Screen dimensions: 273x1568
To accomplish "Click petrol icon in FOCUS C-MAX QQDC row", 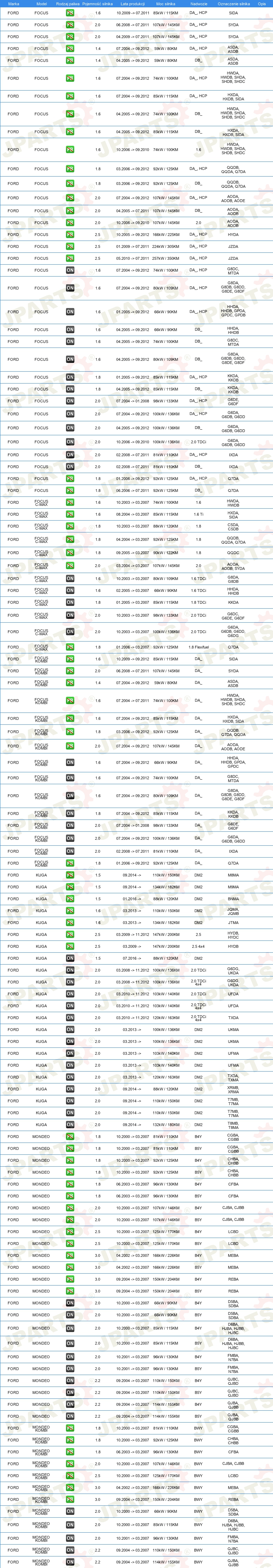I will pyautogui.click(x=70, y=553).
